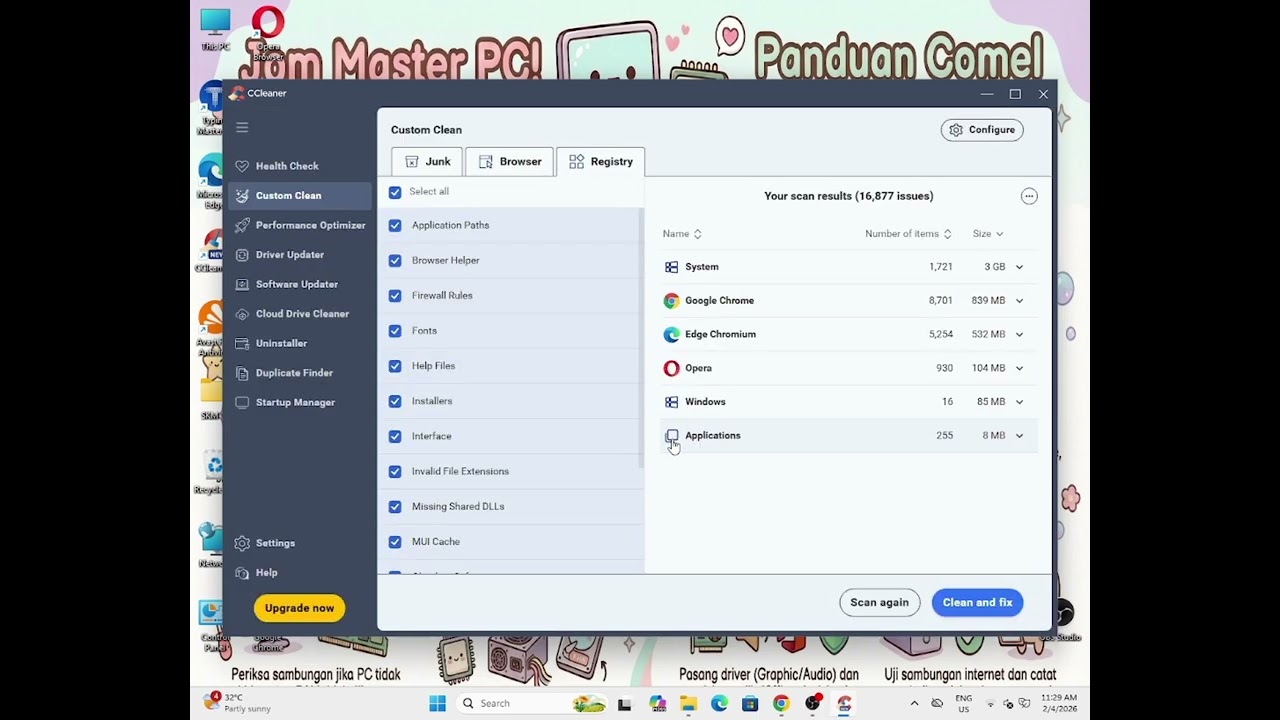This screenshot has width=1280, height=720.
Task: Click the Edge Chromium icon in results
Action: (671, 335)
